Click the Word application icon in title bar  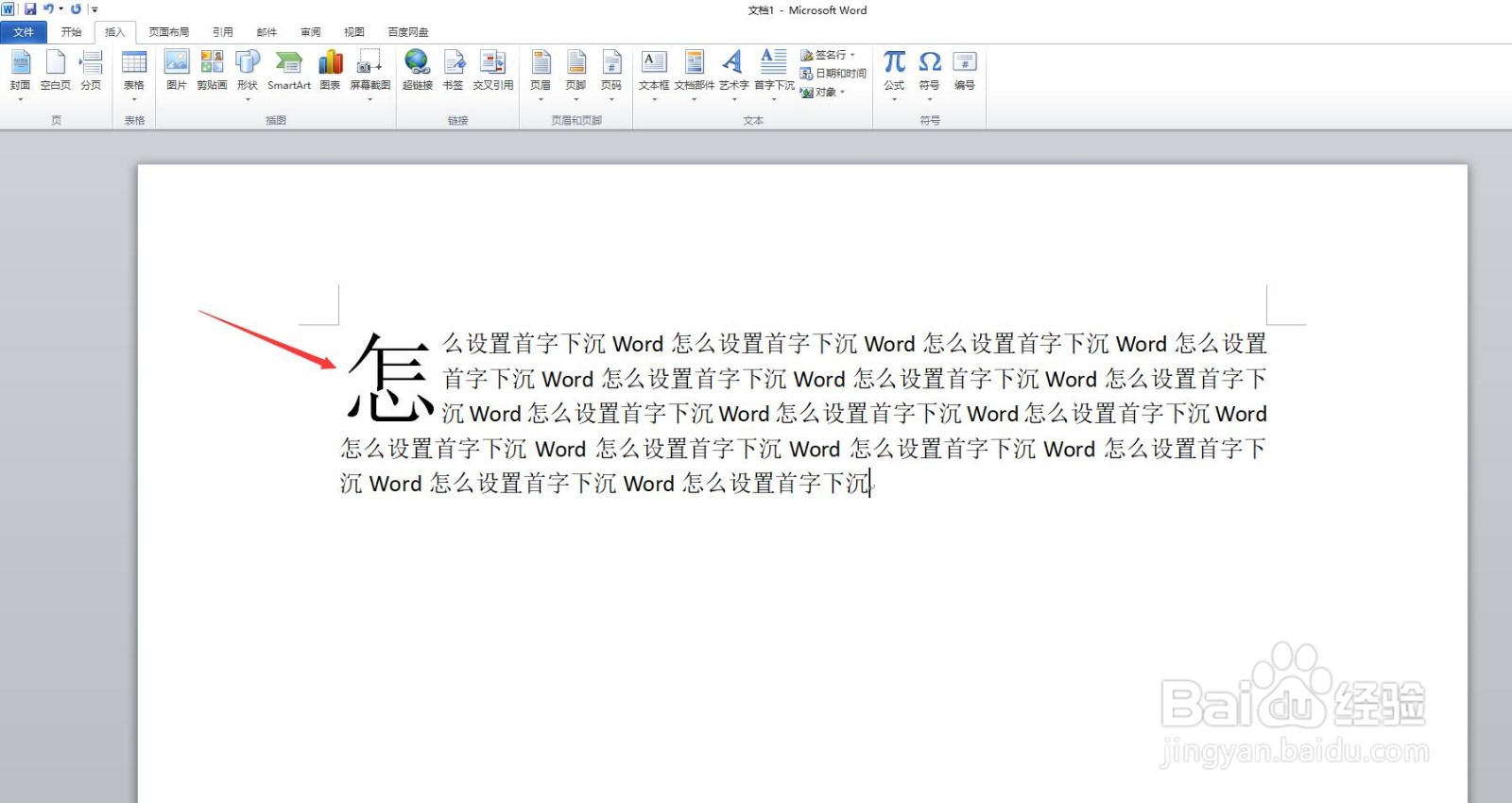9,9
